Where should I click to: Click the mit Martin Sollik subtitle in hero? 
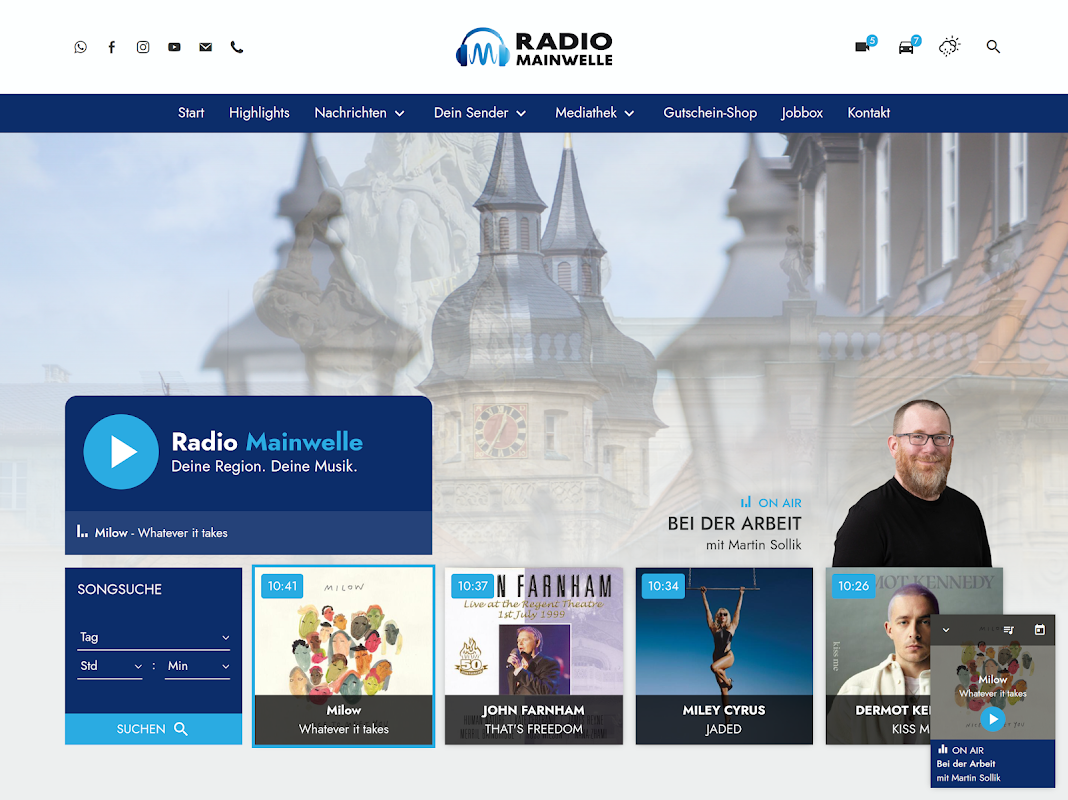tap(753, 545)
